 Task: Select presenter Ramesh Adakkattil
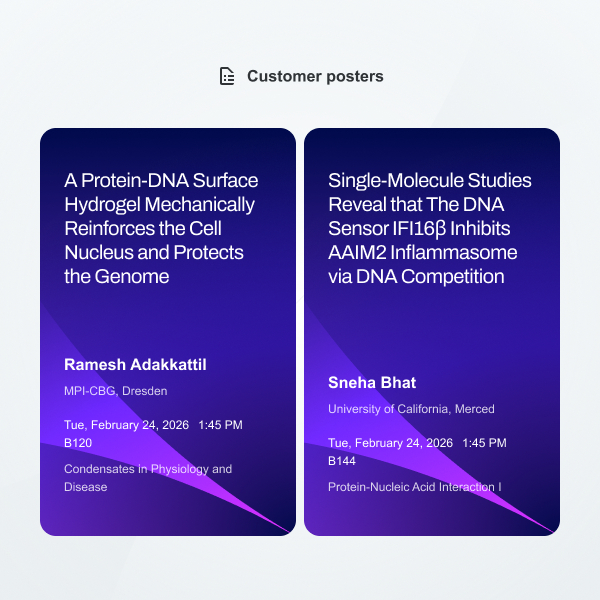coord(136,364)
